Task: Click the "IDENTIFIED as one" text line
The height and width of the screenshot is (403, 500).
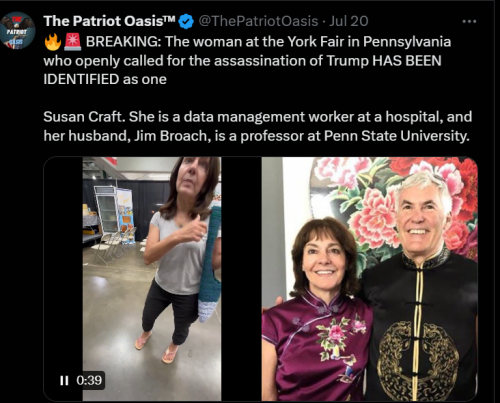Action: click(x=105, y=80)
